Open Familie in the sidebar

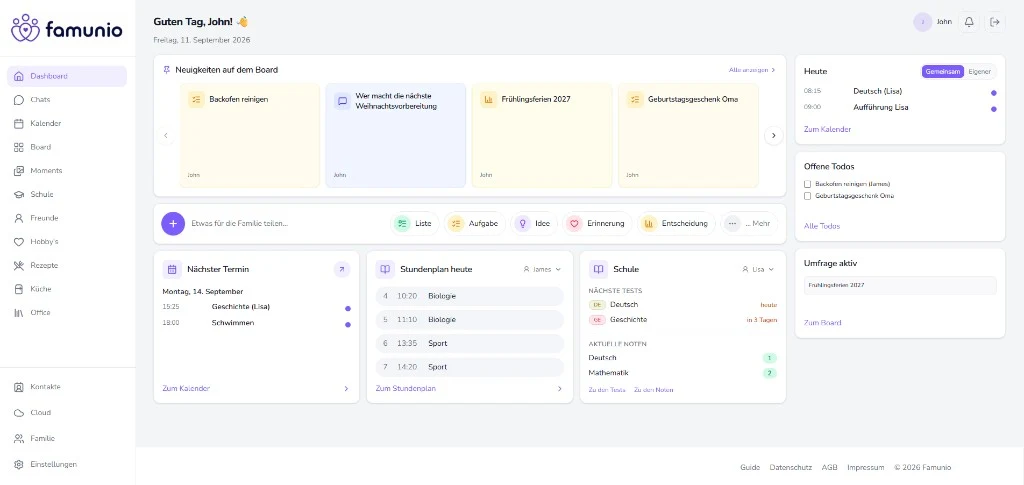pyautogui.click(x=67, y=439)
